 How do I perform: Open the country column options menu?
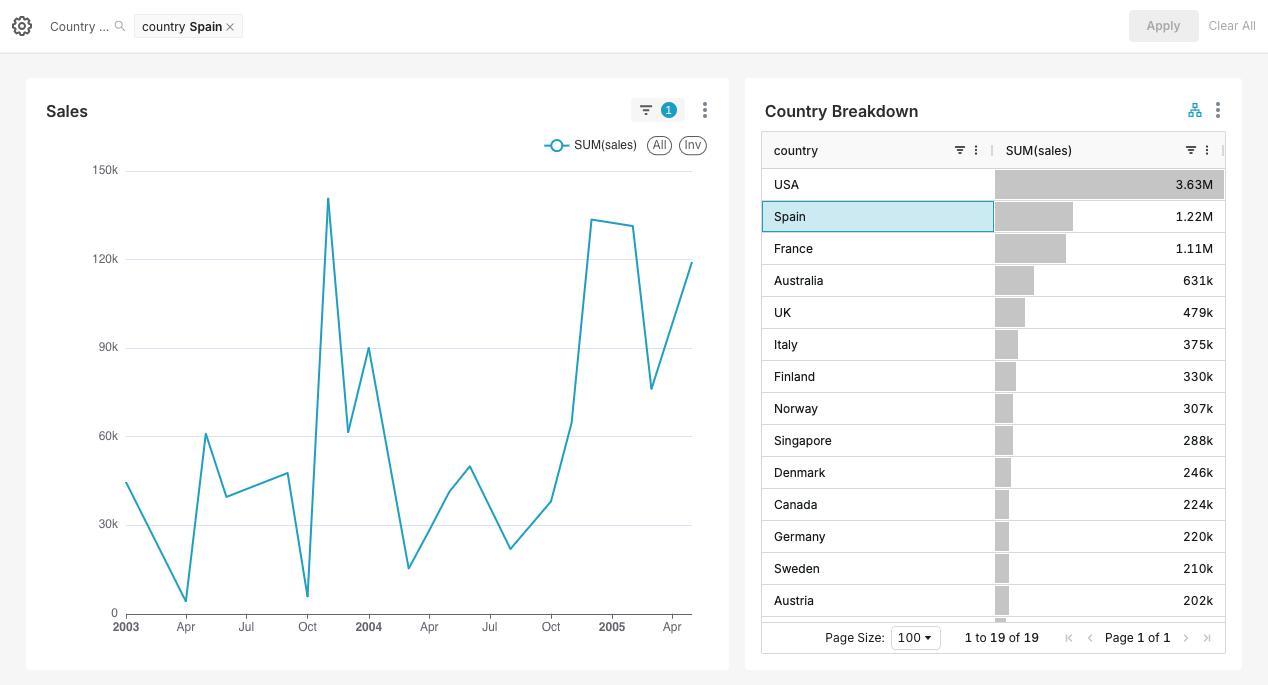976,151
